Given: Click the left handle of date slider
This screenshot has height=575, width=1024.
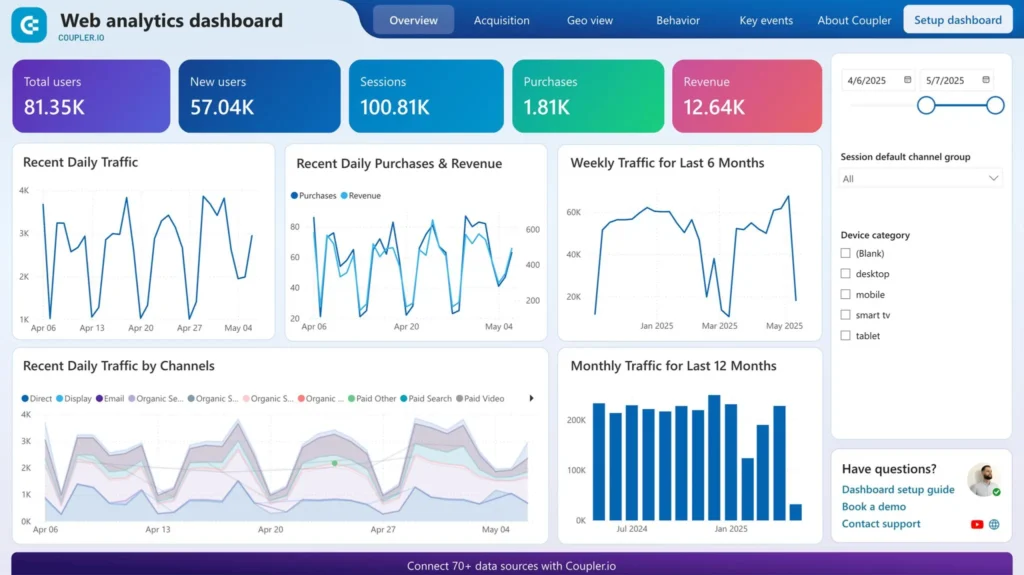Looking at the screenshot, I should (x=926, y=105).
